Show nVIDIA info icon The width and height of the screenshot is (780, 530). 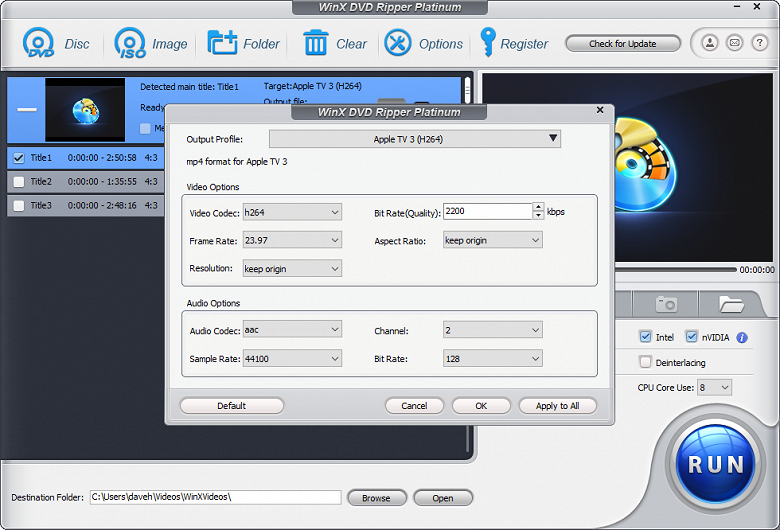pyautogui.click(x=742, y=337)
